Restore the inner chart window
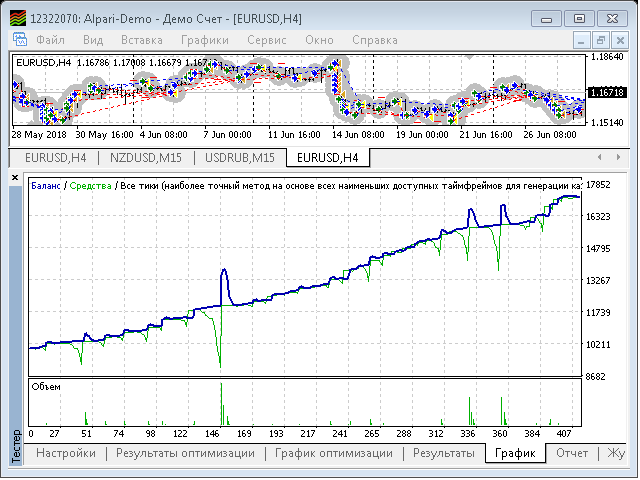 [601, 40]
